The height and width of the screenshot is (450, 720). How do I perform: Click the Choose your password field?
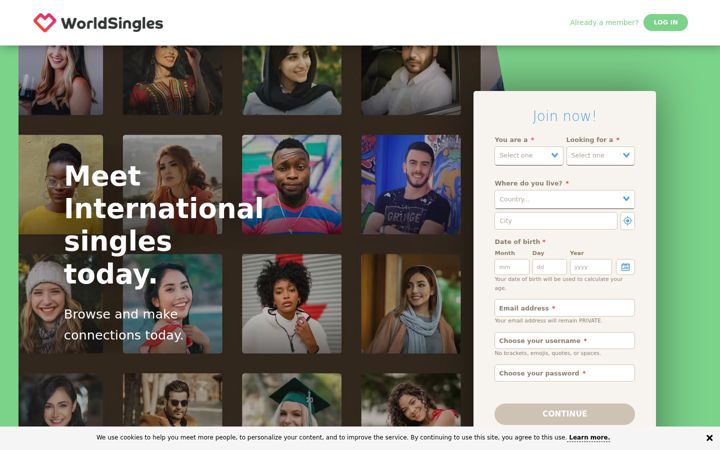click(564, 373)
